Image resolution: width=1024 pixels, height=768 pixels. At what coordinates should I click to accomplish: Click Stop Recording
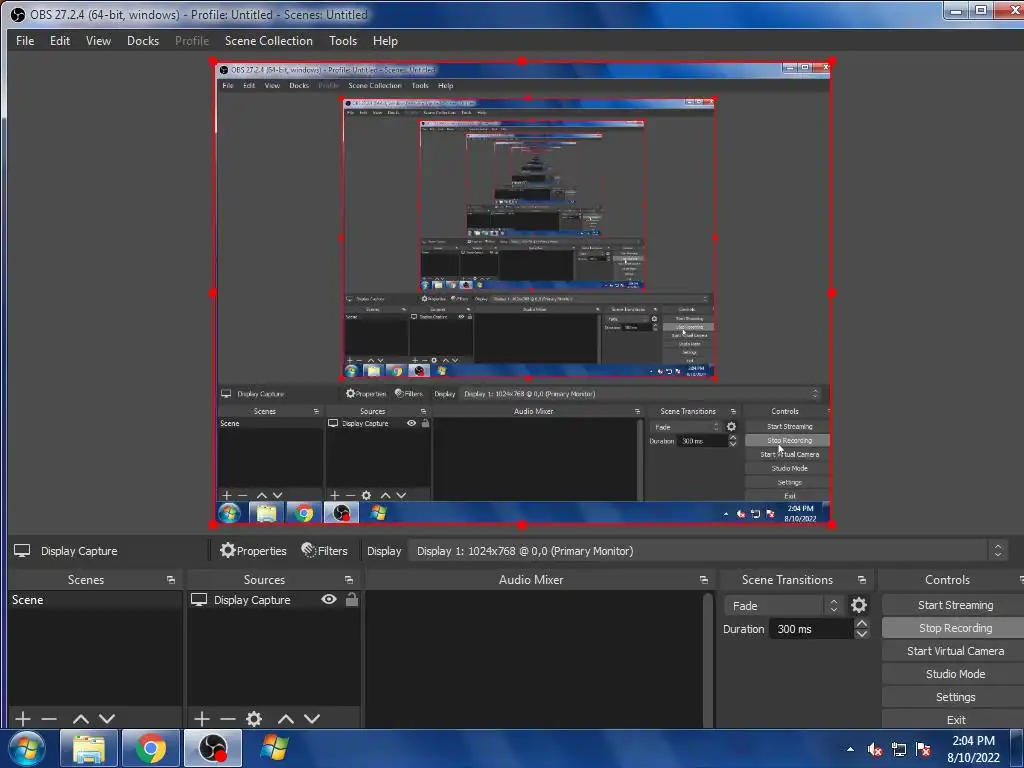[x=955, y=628]
